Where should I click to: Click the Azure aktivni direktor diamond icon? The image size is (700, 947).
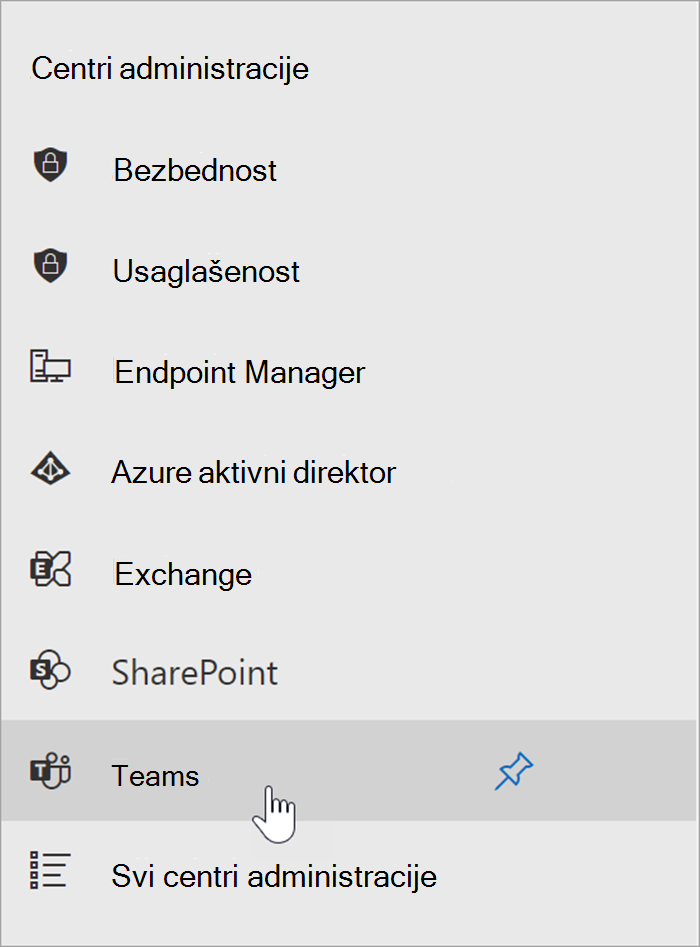point(50,468)
